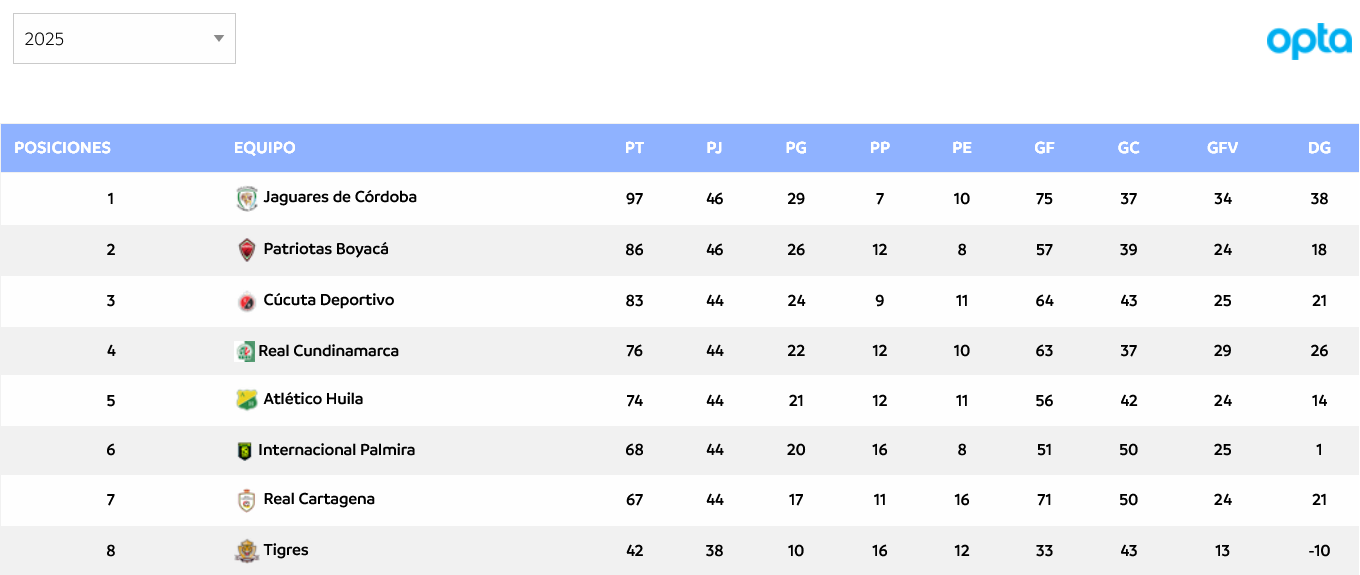Click the Jaguares de Córdoba team crest
Screen dimensions: 1360x575
247,198
